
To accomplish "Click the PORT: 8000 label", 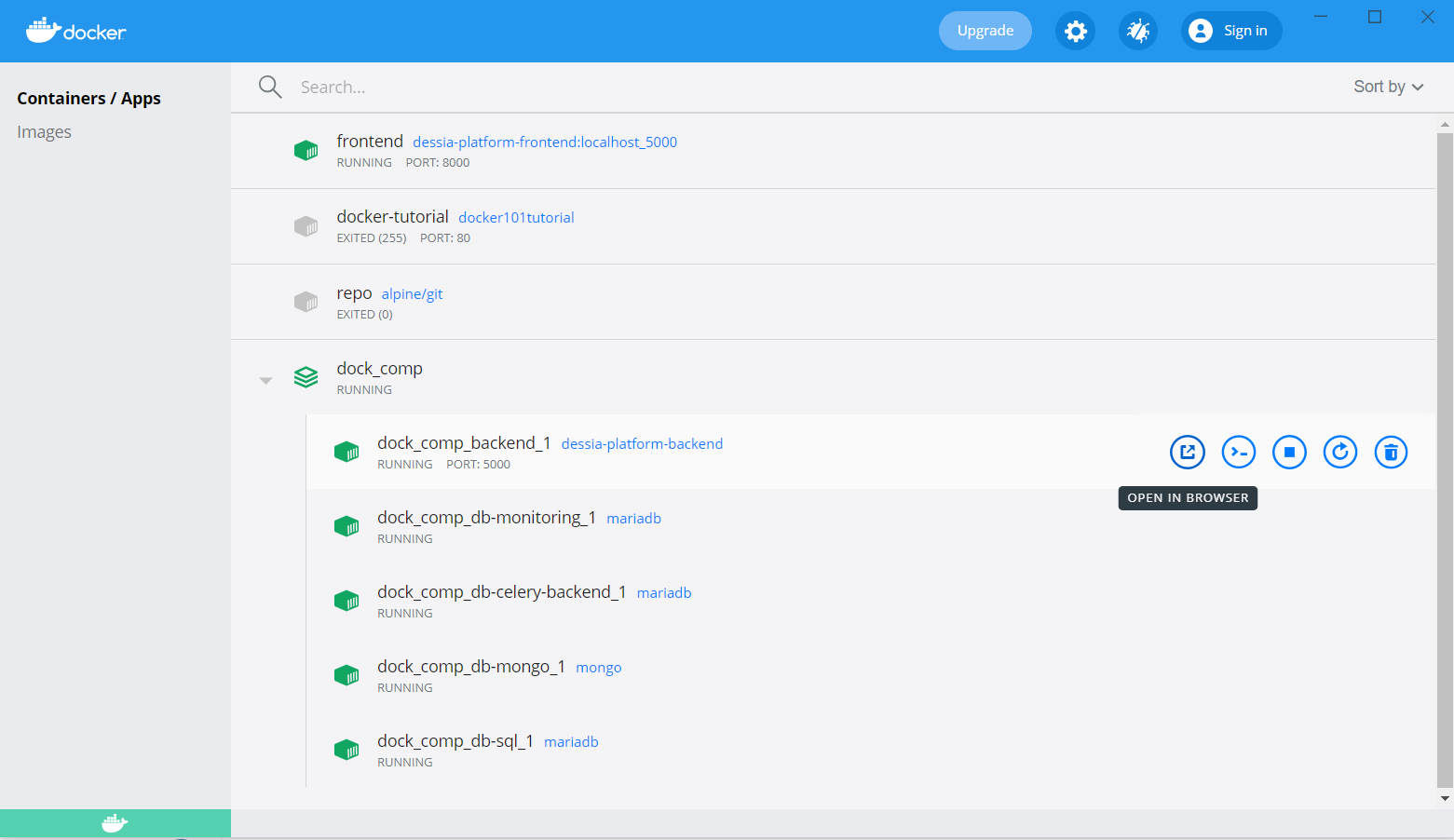I will [438, 163].
